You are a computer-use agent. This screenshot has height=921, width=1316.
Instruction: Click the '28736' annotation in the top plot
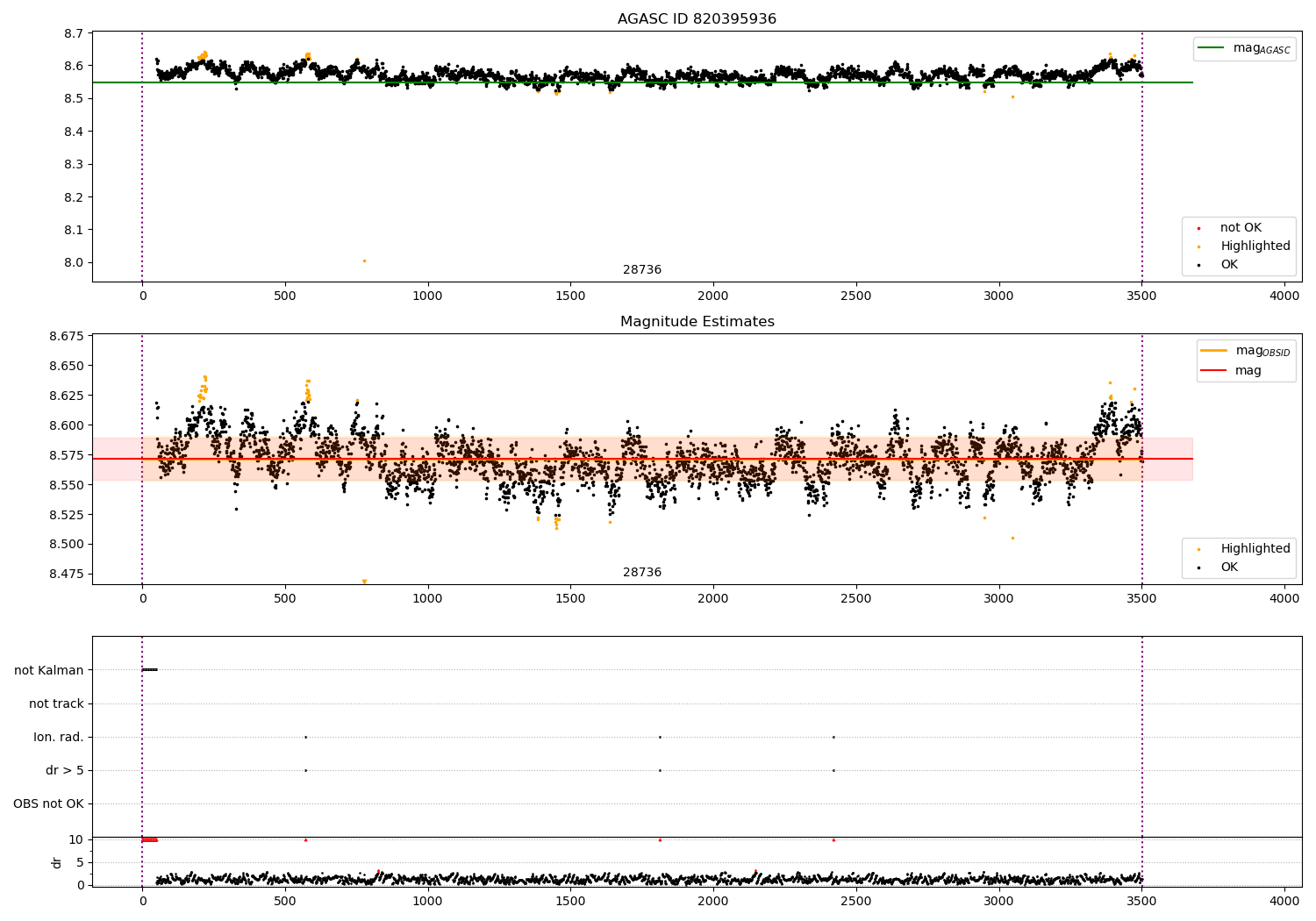[x=642, y=270]
